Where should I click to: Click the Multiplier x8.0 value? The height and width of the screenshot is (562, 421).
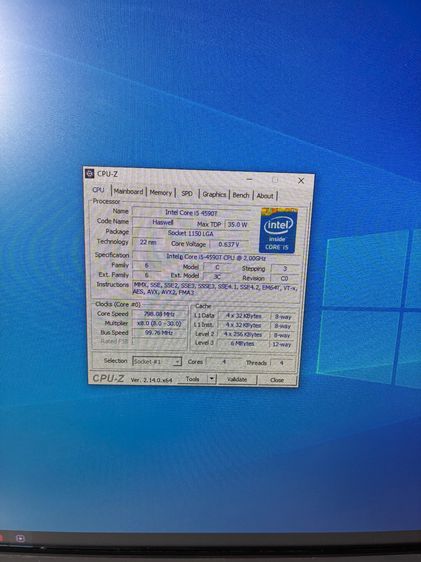[159, 323]
